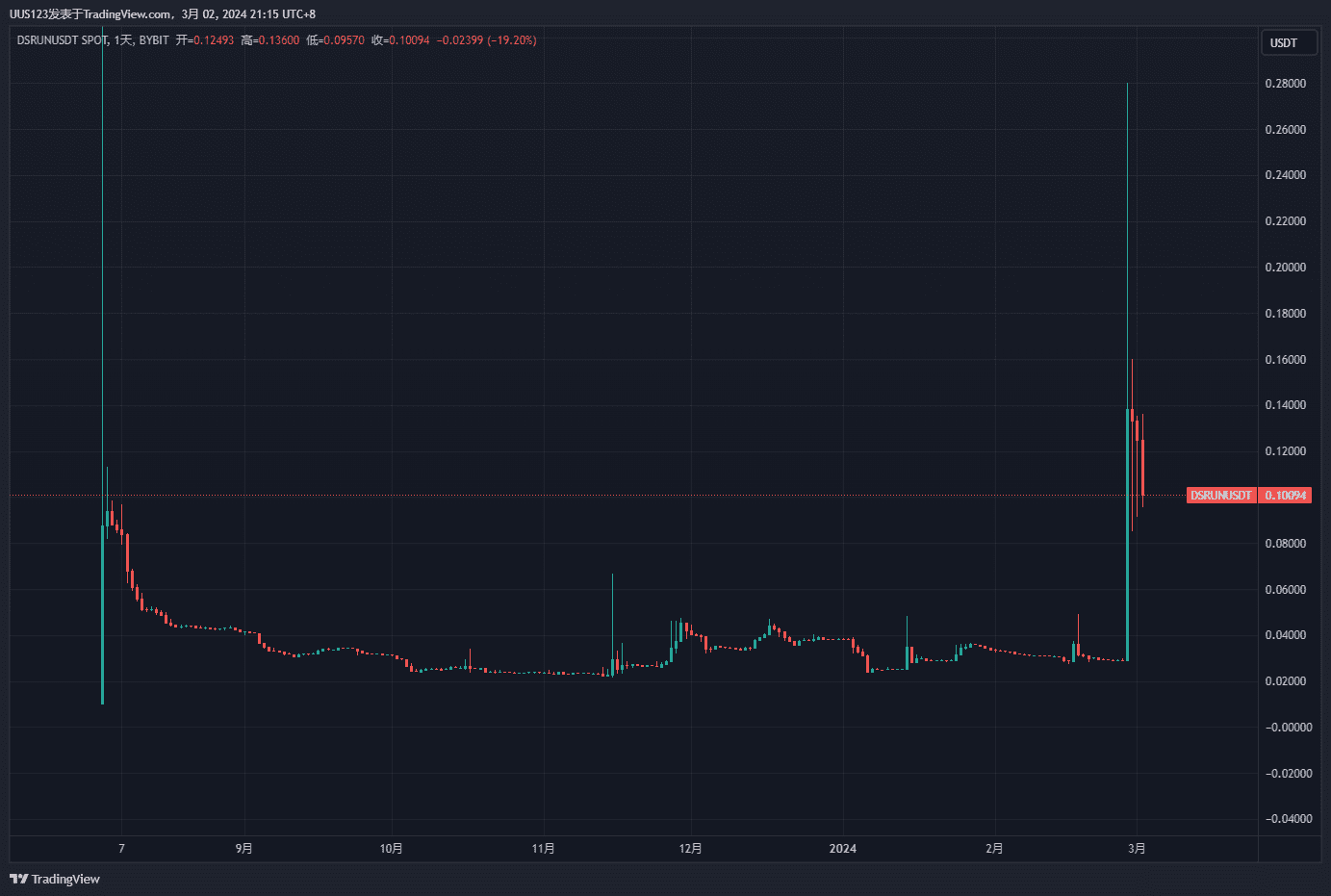
Task: Click the 0.02000 price scale label
Action: [1286, 681]
